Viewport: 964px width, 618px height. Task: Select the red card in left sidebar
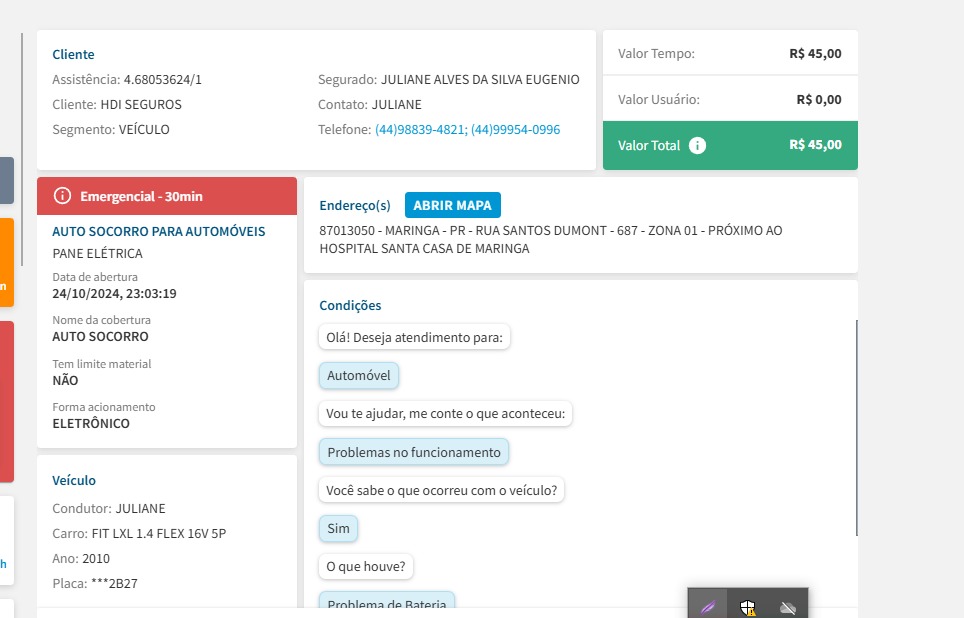[x=6, y=401]
